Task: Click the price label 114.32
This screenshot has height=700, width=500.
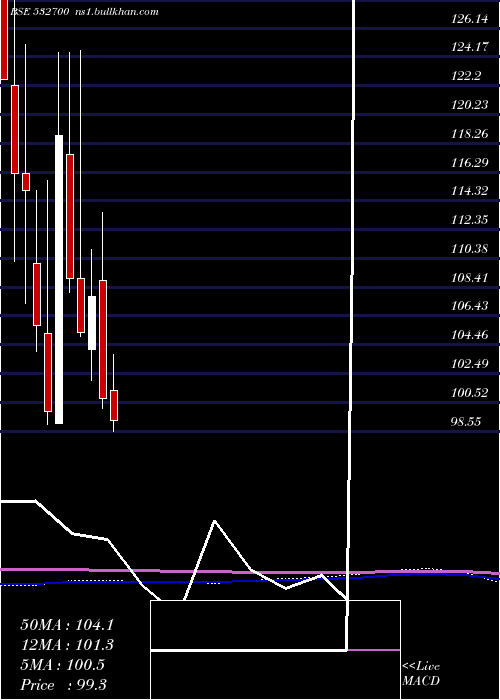Action: pyautogui.click(x=470, y=191)
